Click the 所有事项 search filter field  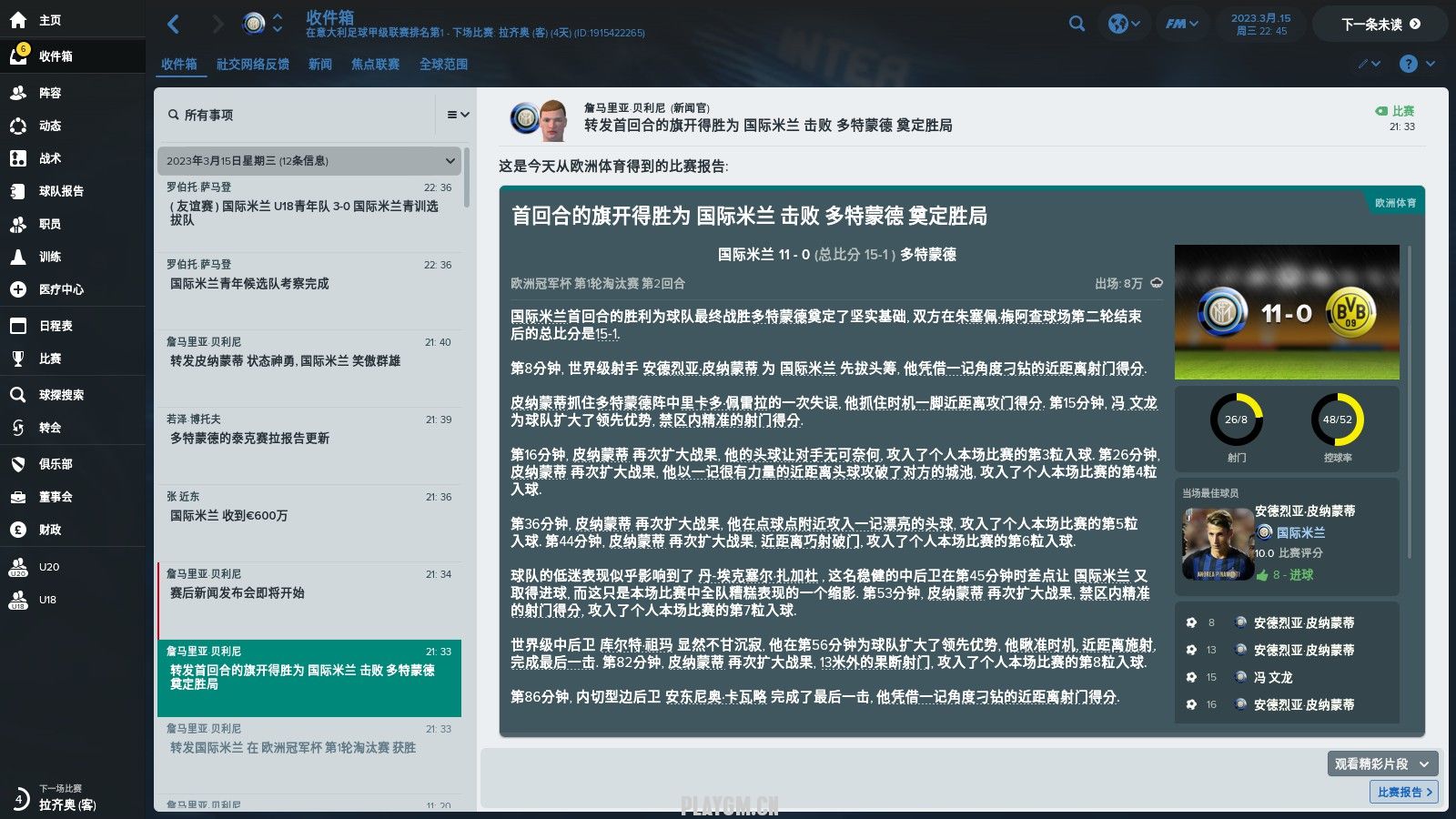point(296,115)
